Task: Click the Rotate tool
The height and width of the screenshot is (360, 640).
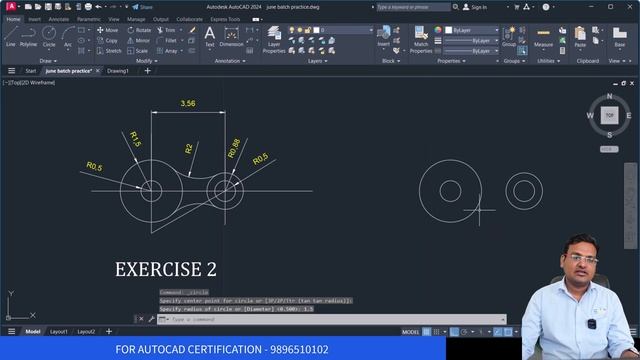Action: point(139,30)
